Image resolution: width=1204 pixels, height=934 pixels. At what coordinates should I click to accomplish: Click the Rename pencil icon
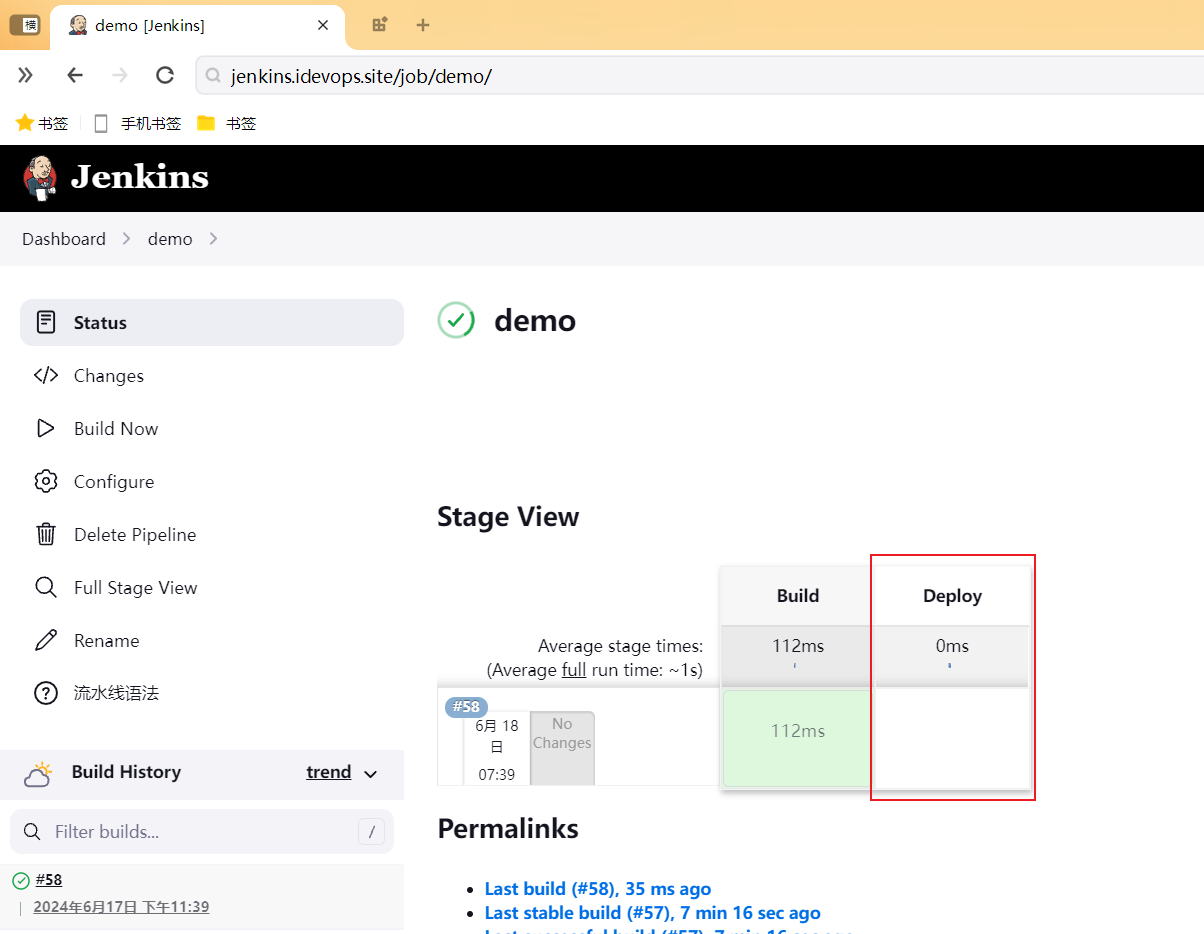coord(45,641)
